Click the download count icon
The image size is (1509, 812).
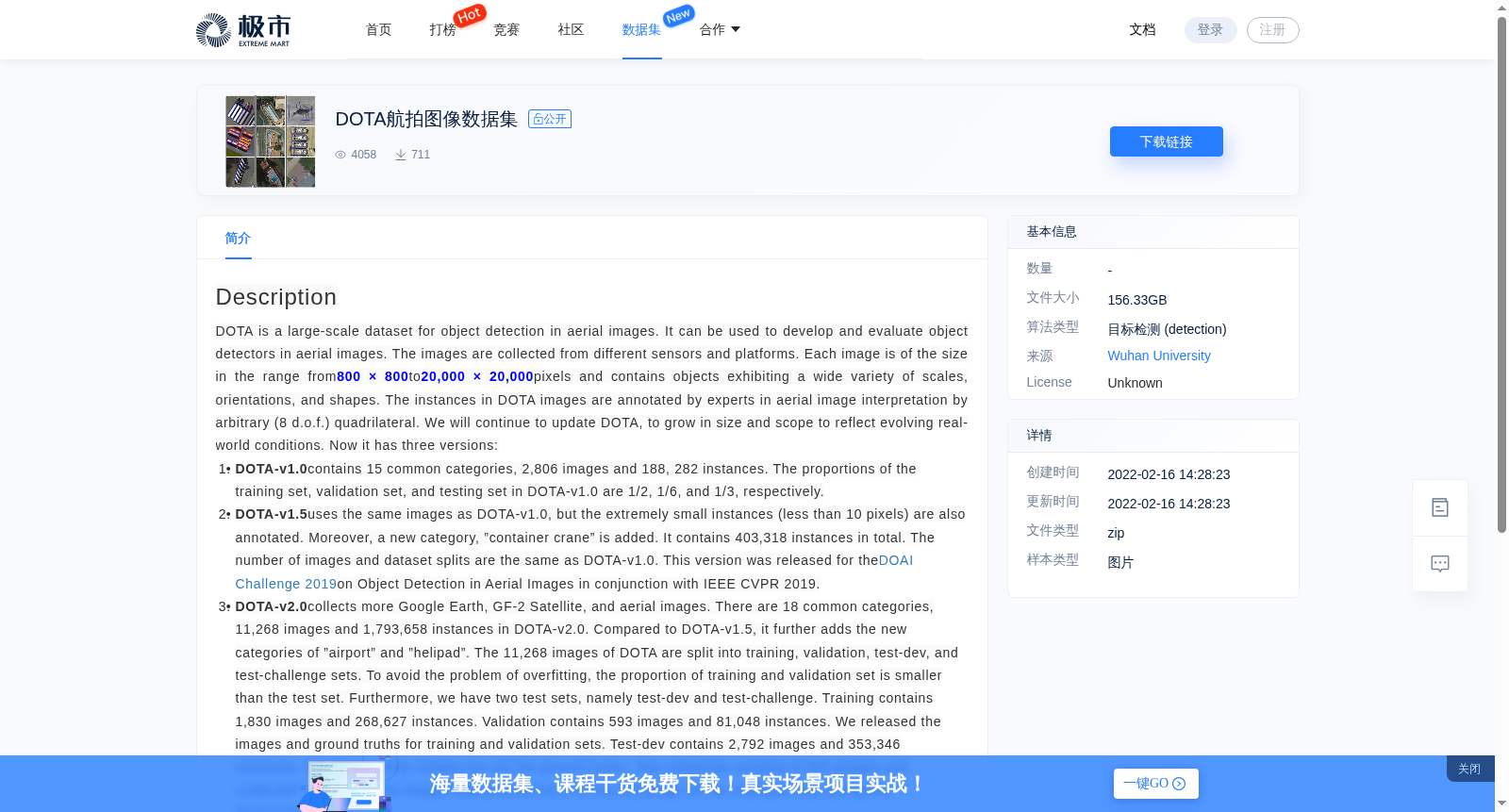(x=401, y=155)
